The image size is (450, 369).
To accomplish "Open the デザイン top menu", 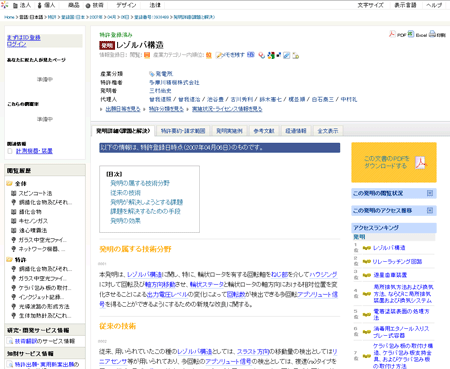I will 126,5.
